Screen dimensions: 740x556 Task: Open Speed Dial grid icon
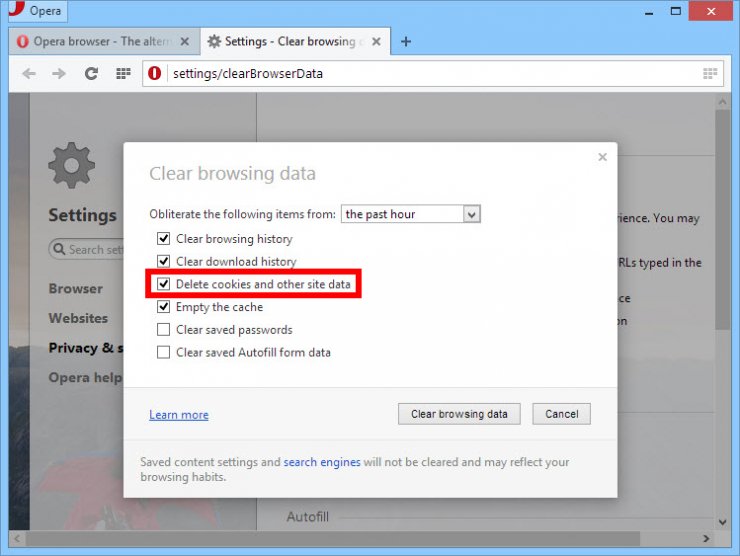[123, 73]
